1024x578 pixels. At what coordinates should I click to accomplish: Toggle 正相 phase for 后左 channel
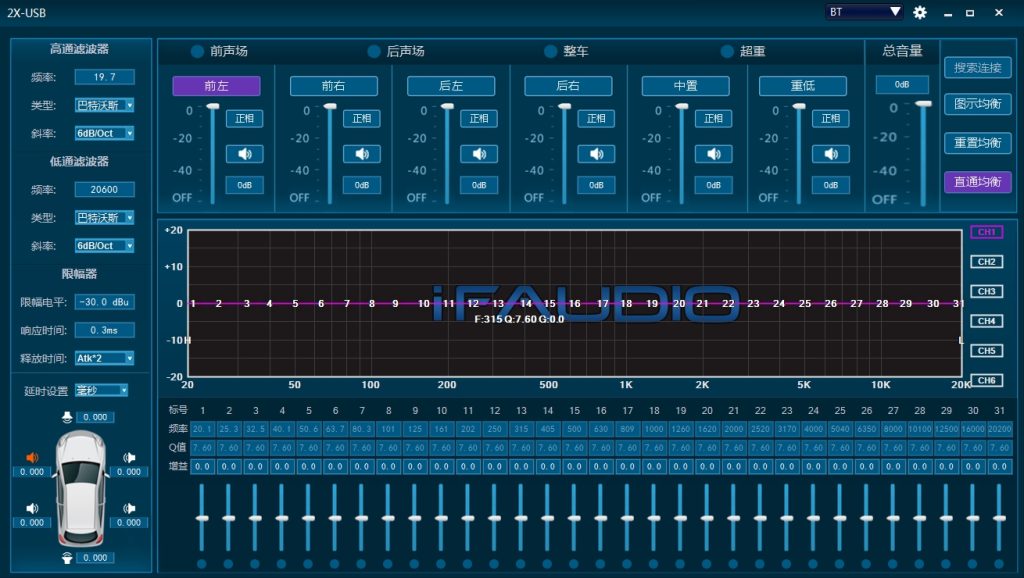(x=479, y=118)
